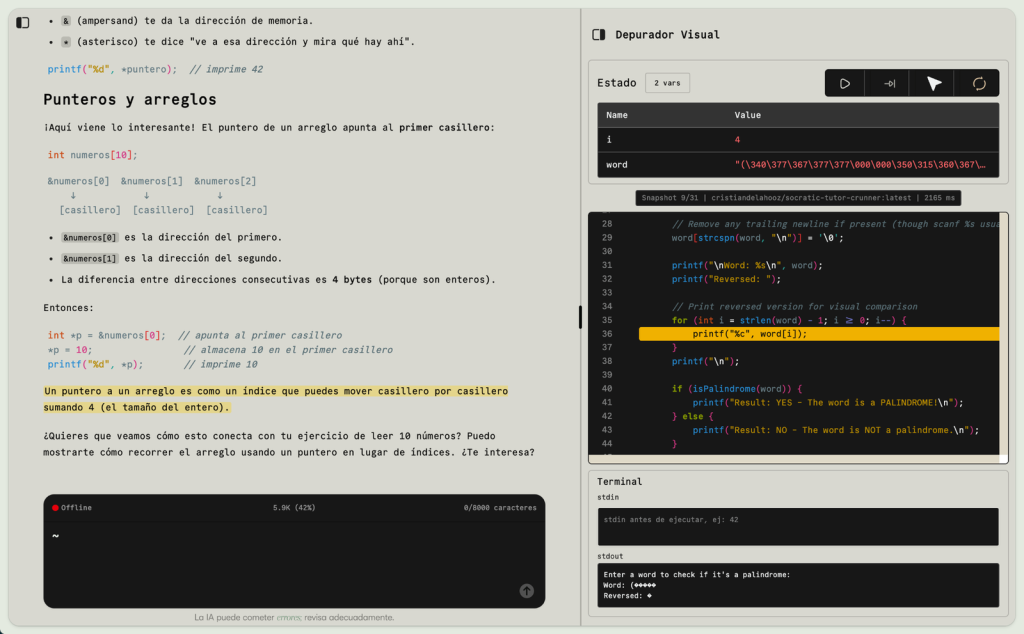Click the "Depurador Visual" title text
Screen dimensions: 1024x634
[x=667, y=35]
